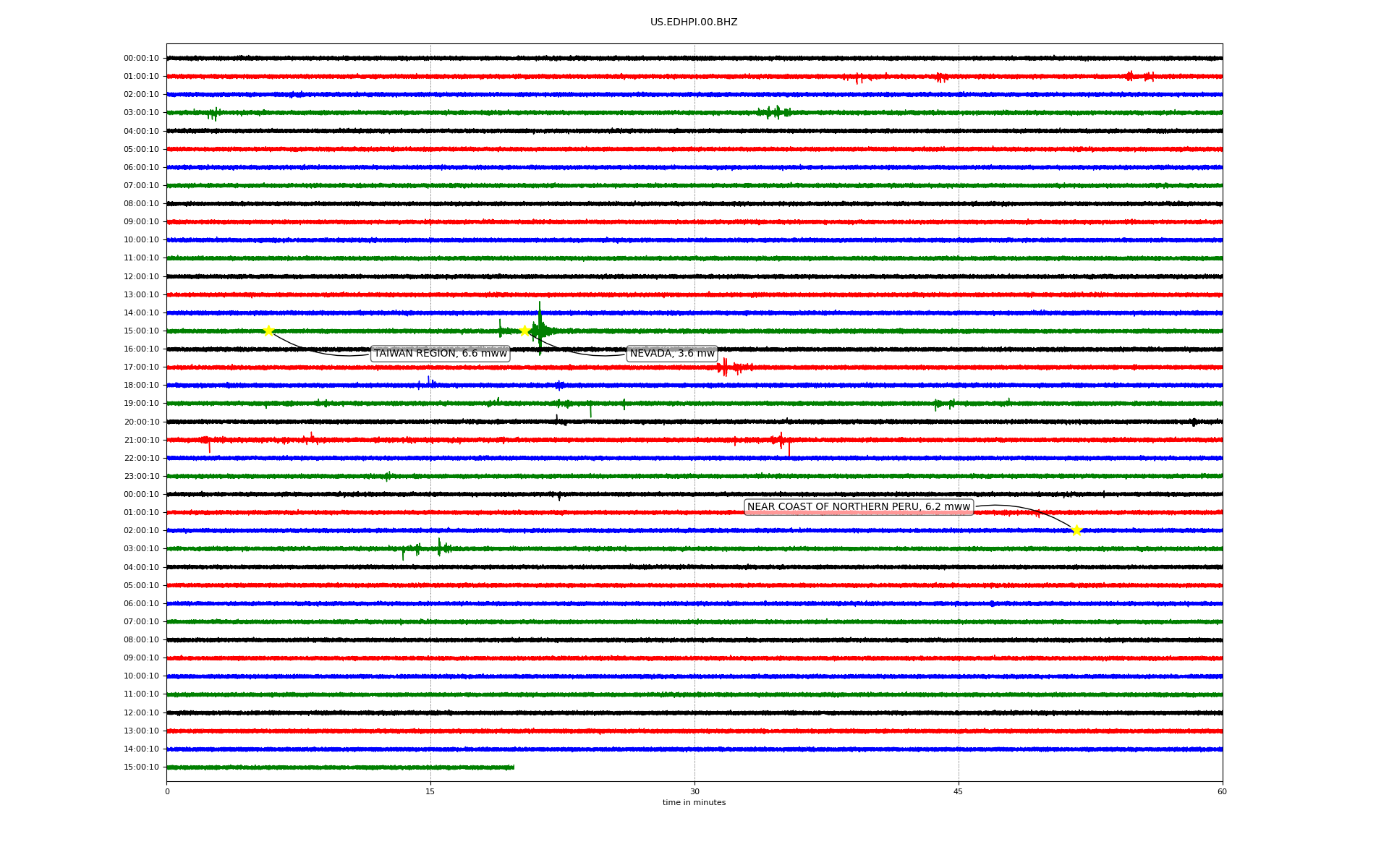Select the NEVADA, 3.6 mw annotation label
Screen dimensions: 1389x868
coord(672,354)
